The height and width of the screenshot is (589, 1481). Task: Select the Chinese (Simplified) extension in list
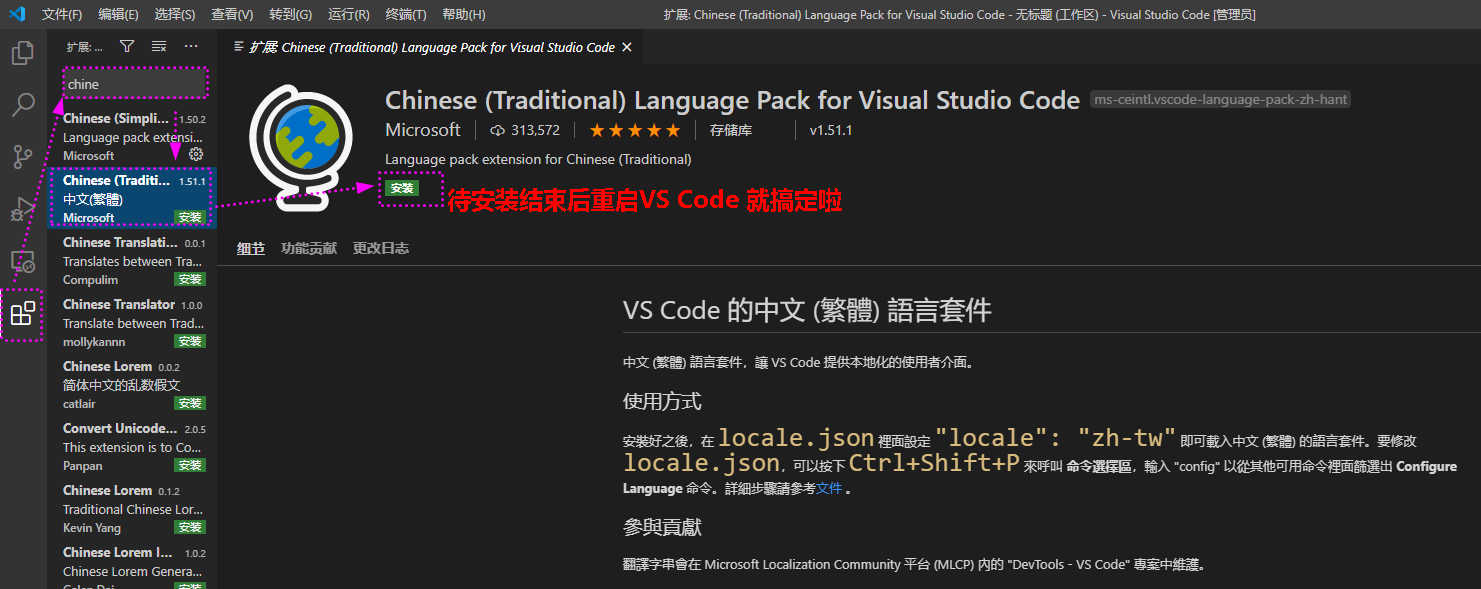point(132,136)
